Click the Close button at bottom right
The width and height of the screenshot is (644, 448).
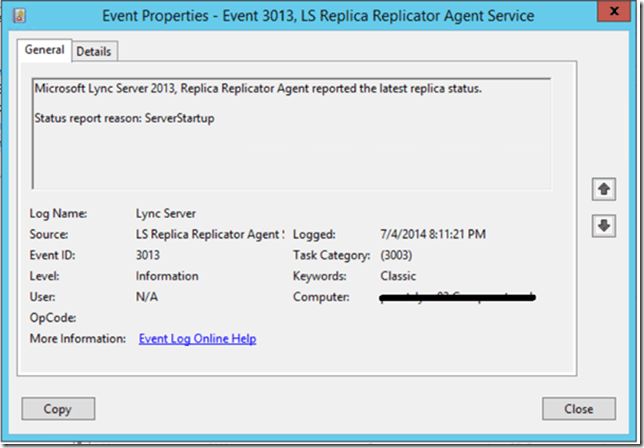[x=578, y=408]
